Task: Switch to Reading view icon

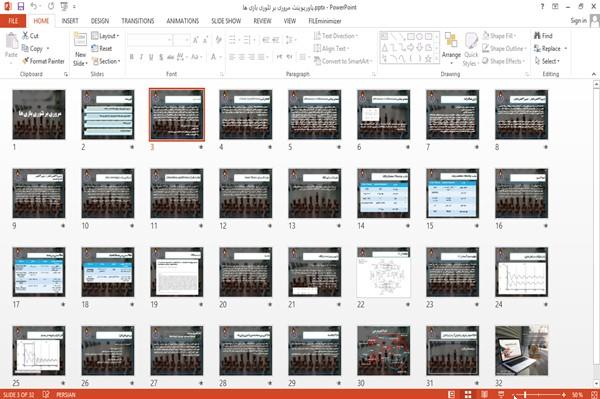Action: tap(484, 394)
